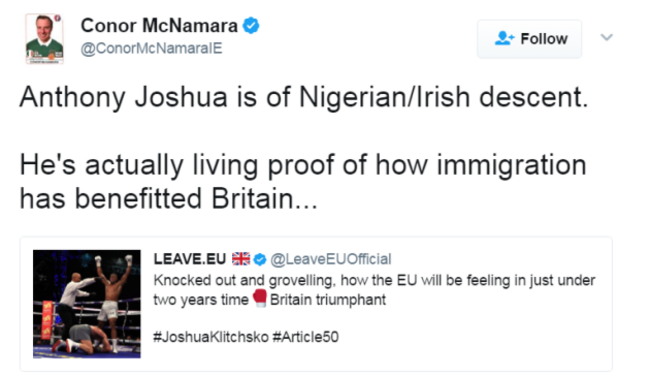
Task: Click the 'immigration has benefitted Britain' sentence
Action: click(303, 181)
